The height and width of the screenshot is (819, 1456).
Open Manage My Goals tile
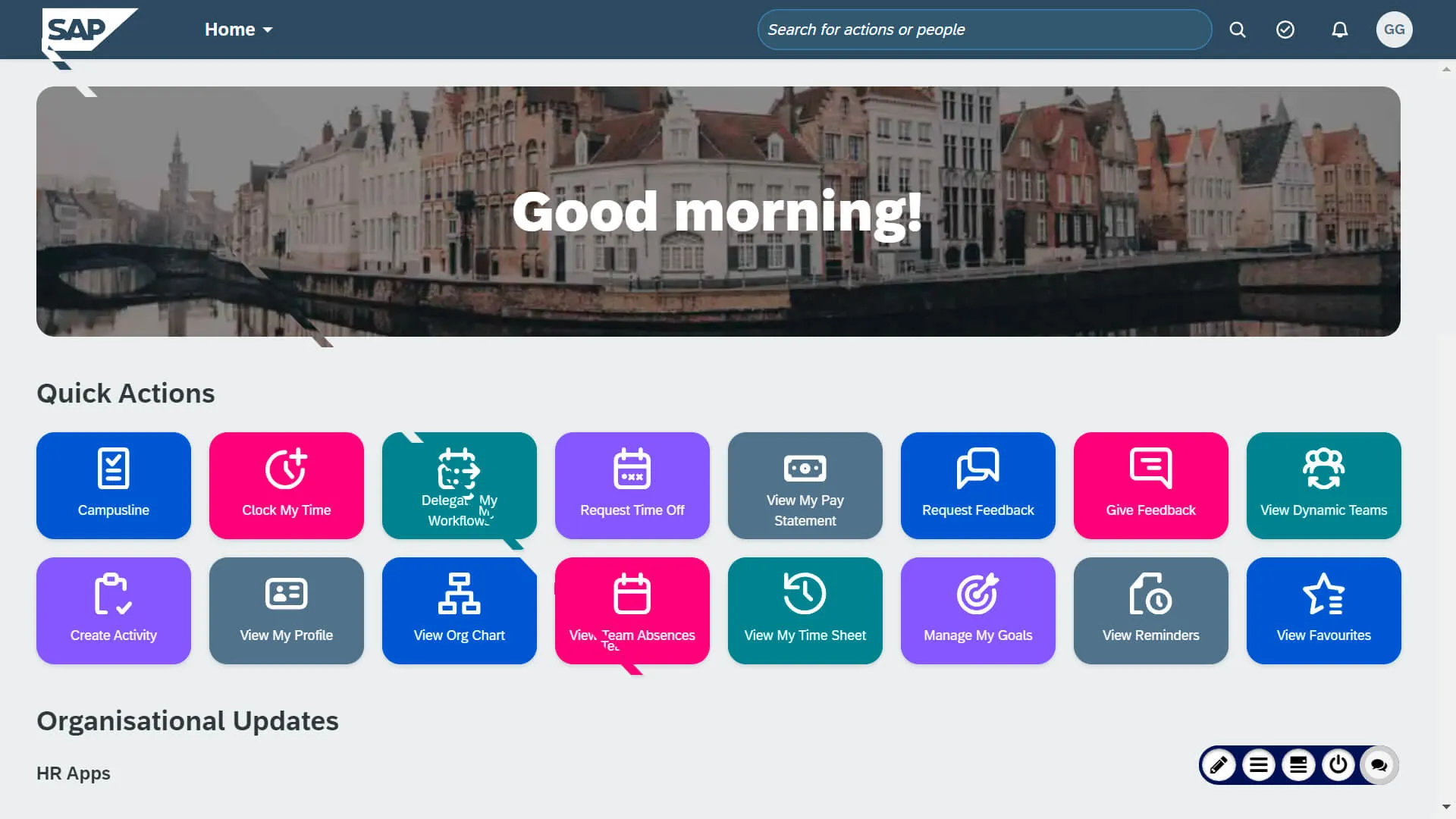tap(978, 610)
